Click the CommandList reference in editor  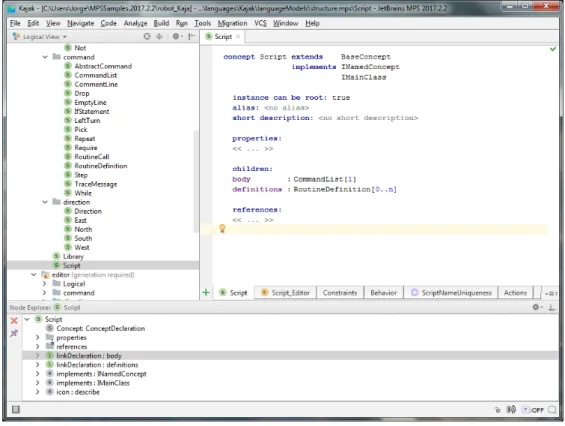[318, 179]
